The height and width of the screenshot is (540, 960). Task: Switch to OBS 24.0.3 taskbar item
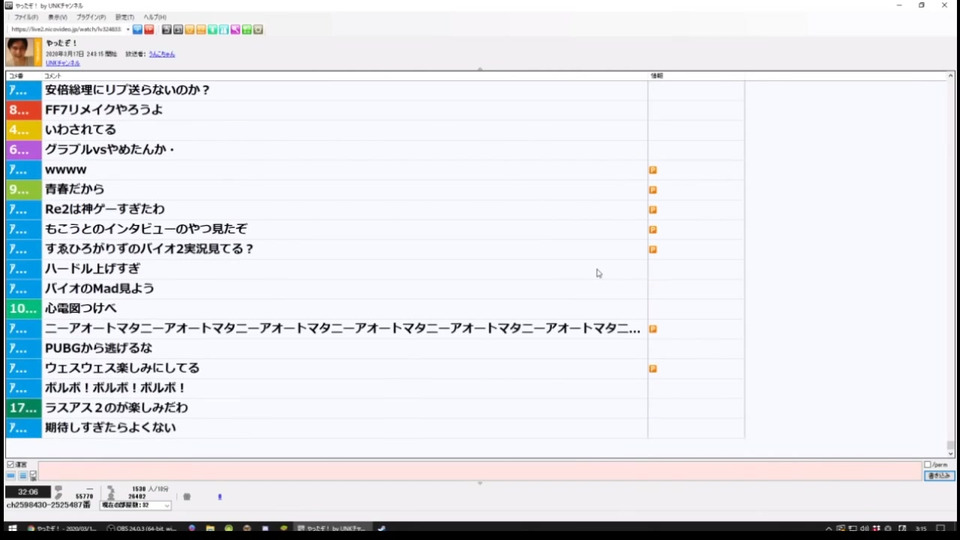[x=142, y=528]
